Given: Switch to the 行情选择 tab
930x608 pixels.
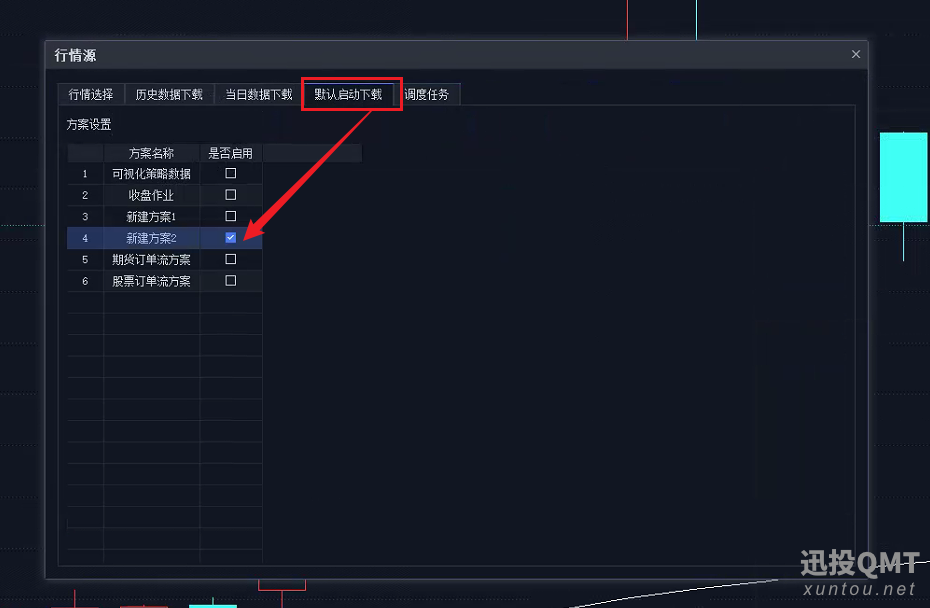Looking at the screenshot, I should pyautogui.click(x=91, y=94).
